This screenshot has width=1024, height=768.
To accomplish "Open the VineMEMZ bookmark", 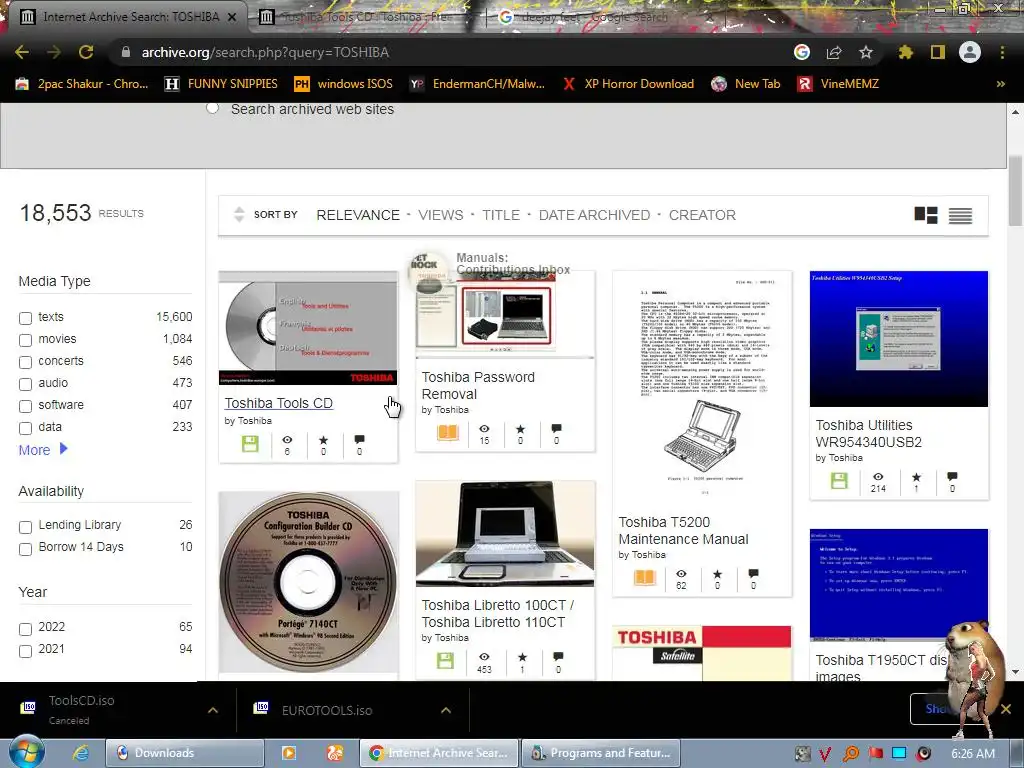I will point(838,84).
